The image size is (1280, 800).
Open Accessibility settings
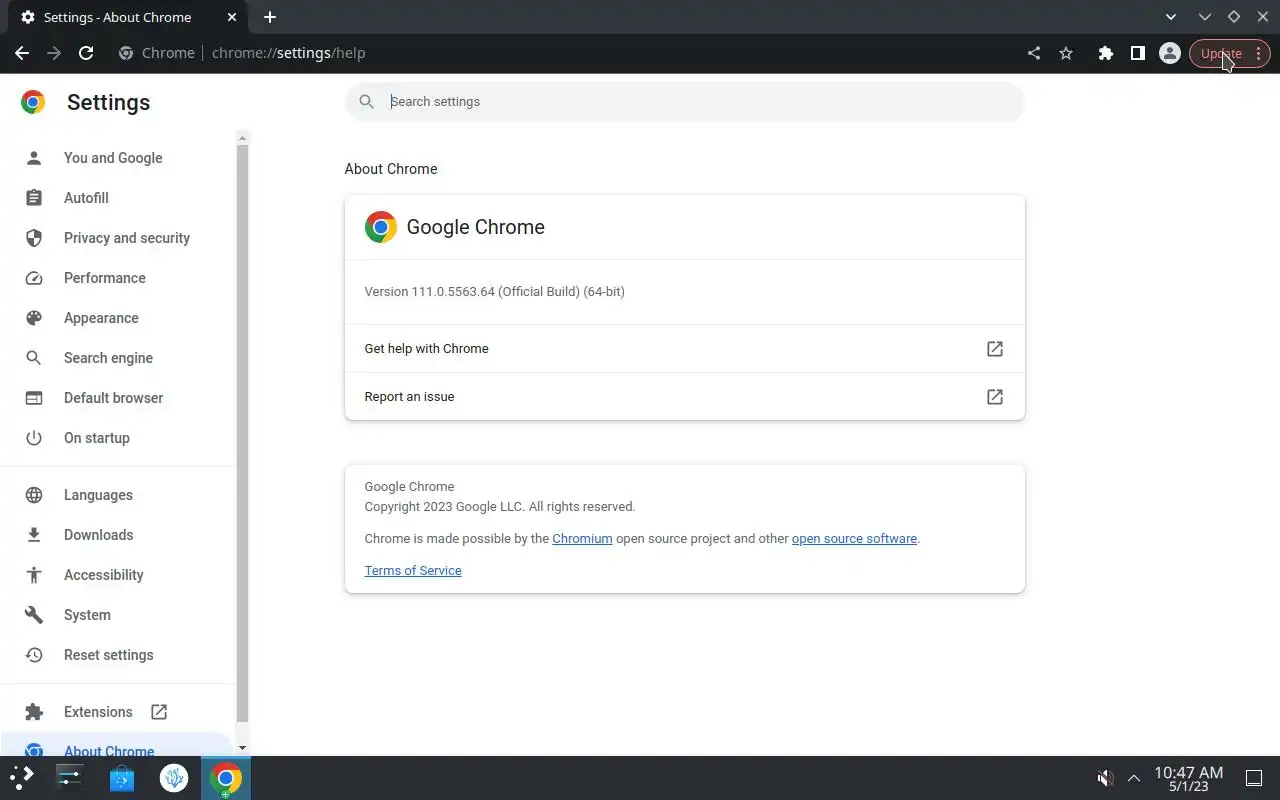pos(104,575)
